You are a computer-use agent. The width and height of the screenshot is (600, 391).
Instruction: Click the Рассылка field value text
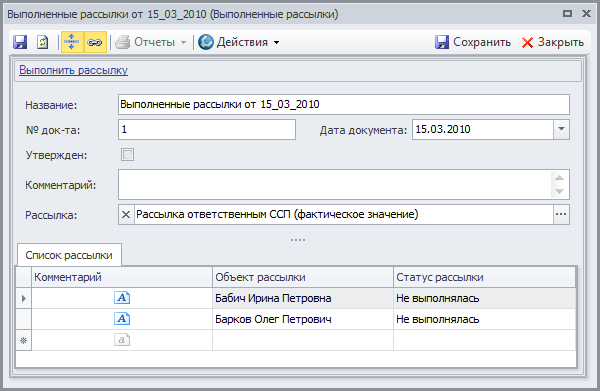coord(277,214)
